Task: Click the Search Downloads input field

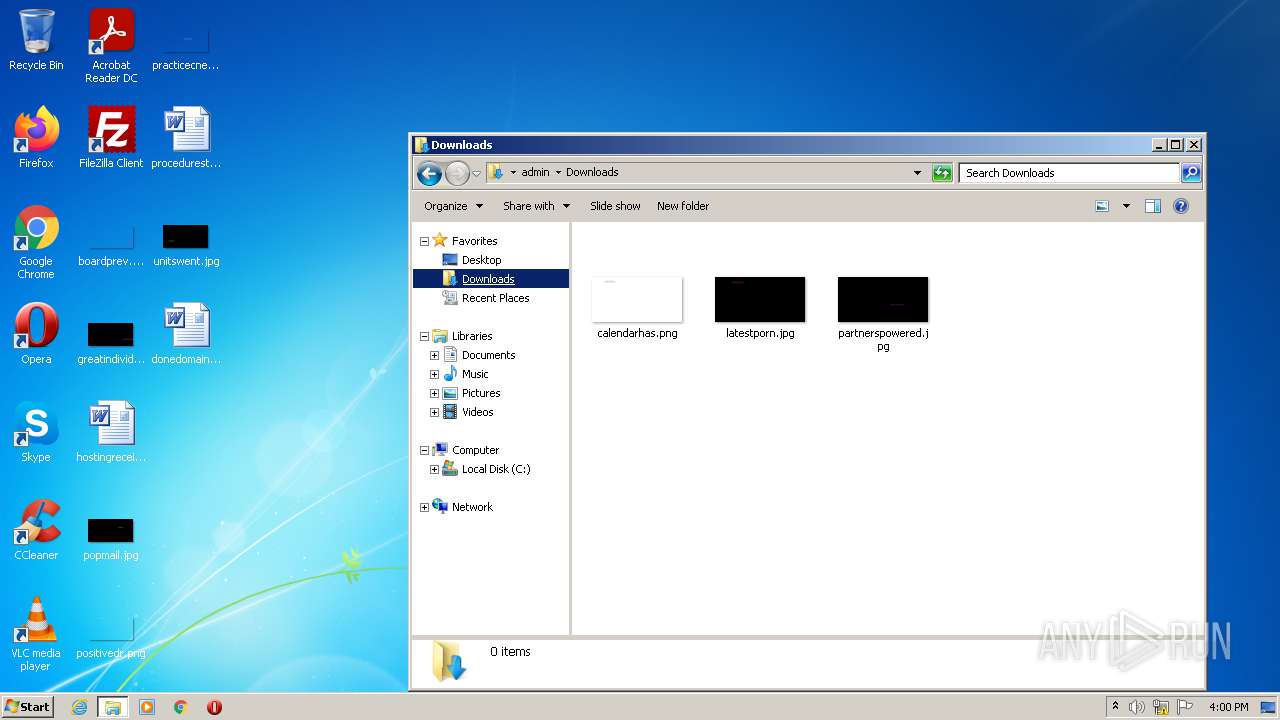Action: 1070,173
